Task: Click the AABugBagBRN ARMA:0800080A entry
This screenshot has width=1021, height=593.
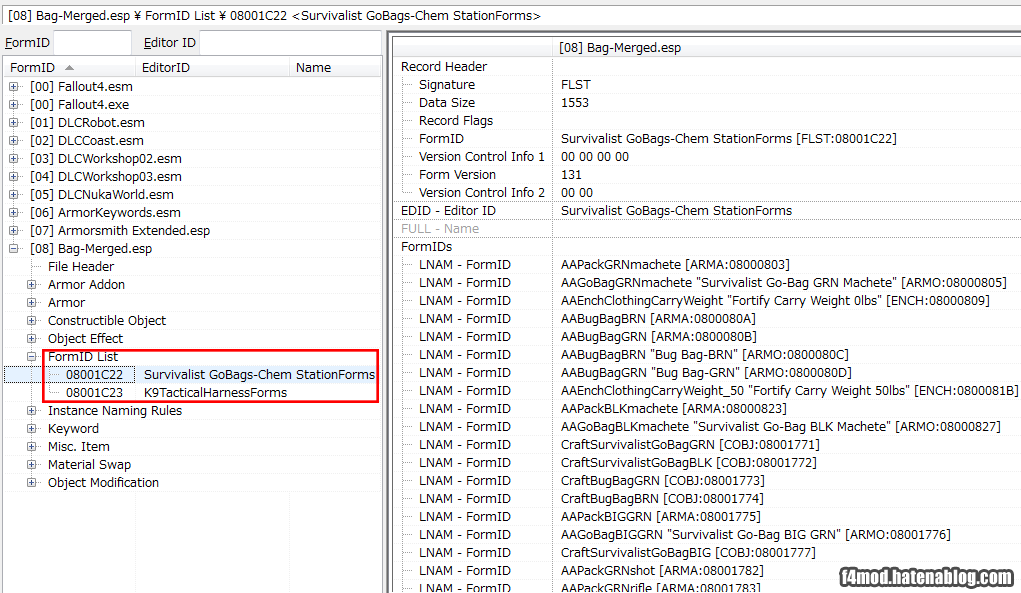Action: (x=658, y=319)
